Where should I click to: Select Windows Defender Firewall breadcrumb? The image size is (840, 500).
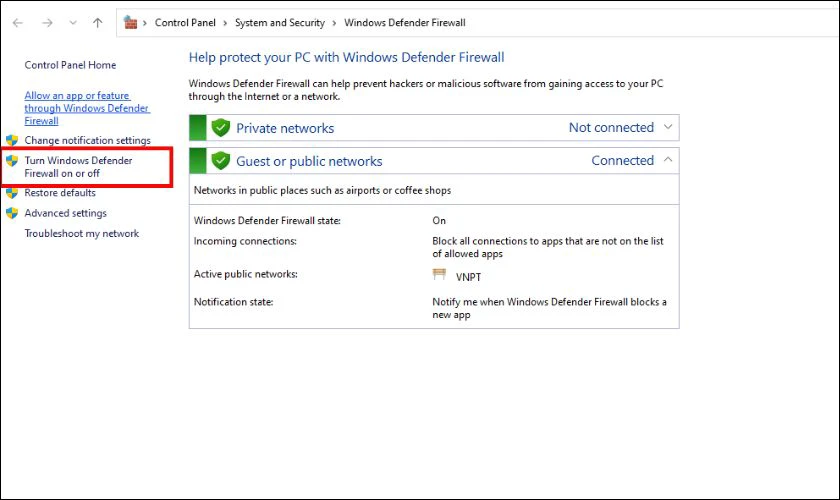pos(404,23)
